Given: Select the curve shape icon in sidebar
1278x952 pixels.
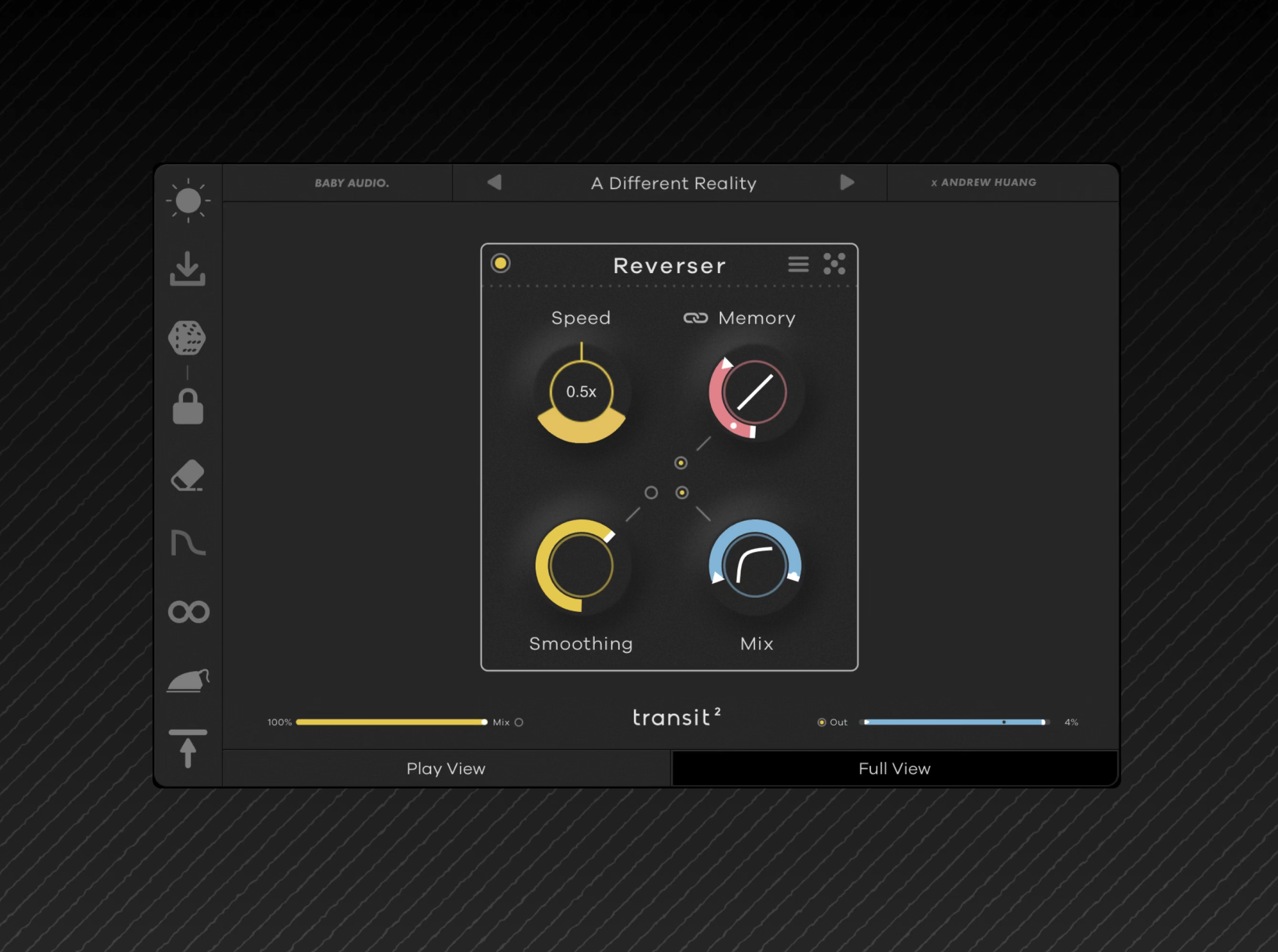Looking at the screenshot, I should [x=188, y=543].
